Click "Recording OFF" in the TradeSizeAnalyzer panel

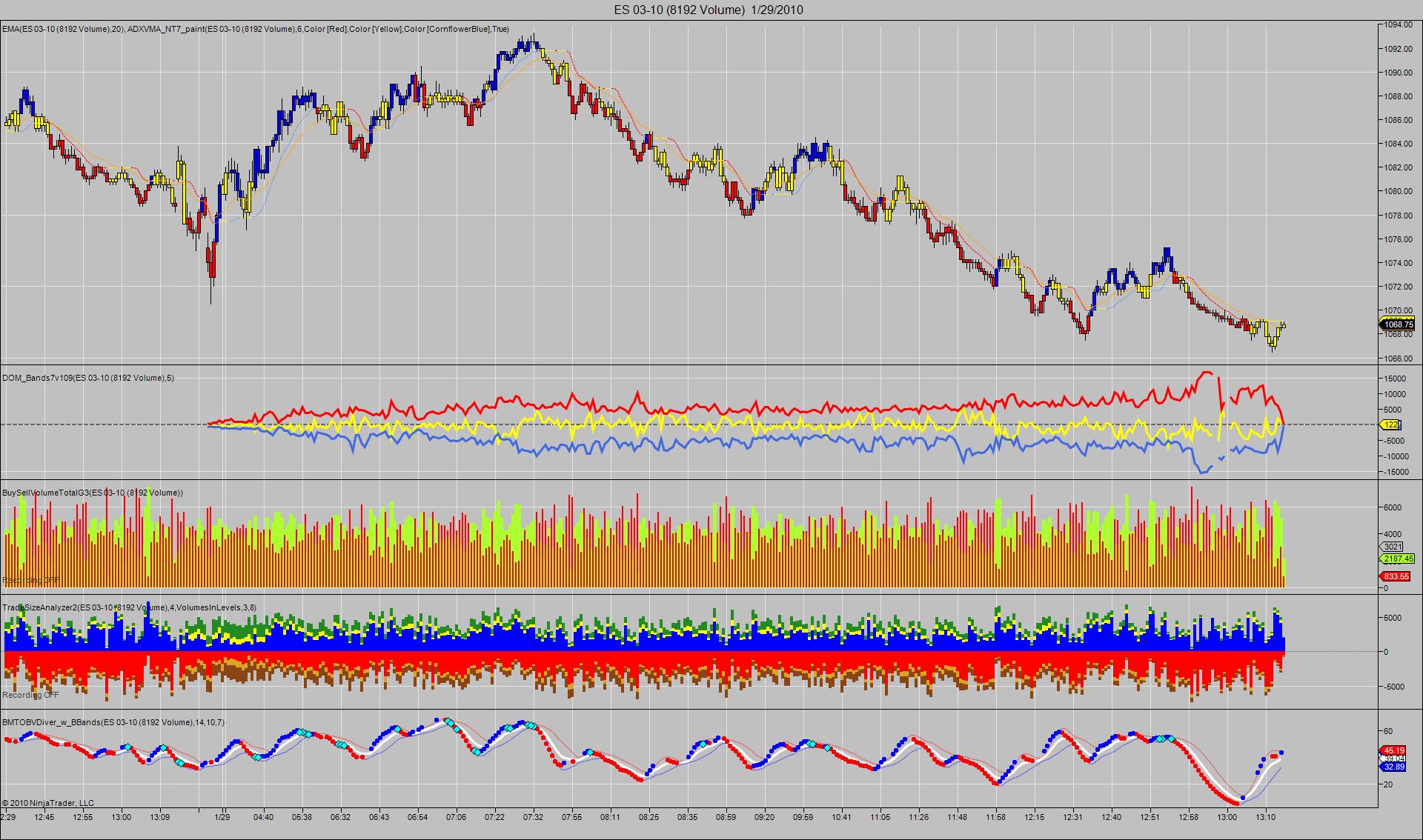tap(30, 695)
